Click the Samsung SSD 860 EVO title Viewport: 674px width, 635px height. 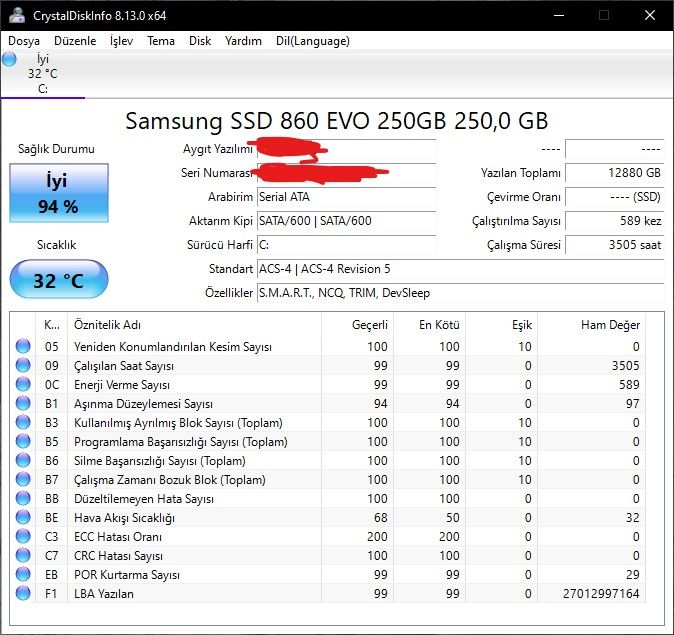pyautogui.click(x=337, y=121)
